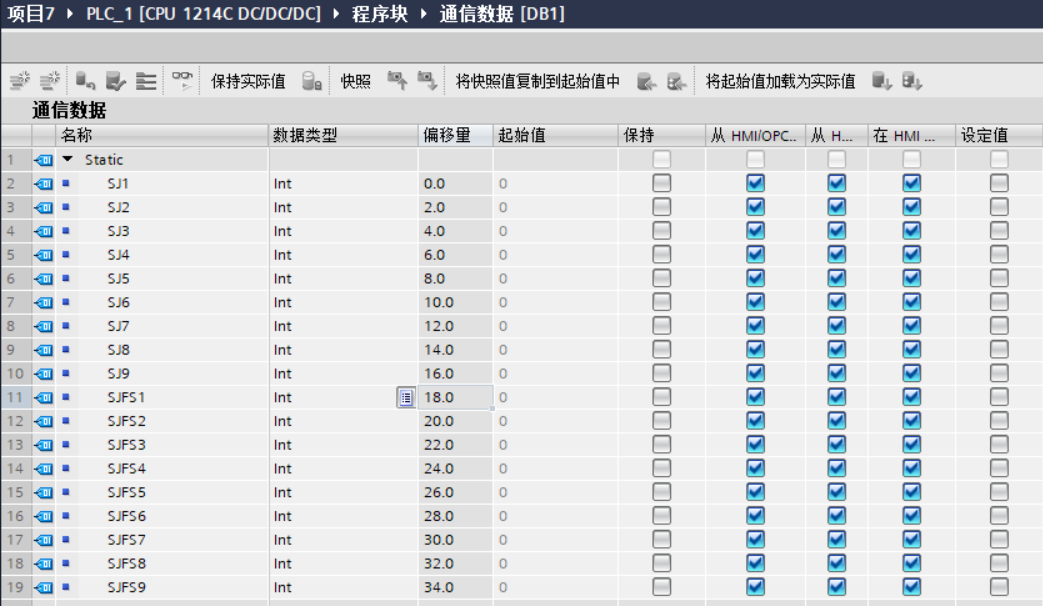The width and height of the screenshot is (1043, 606).
Task: Click second icon after 将起始值加载为实际值
Action: coord(911,81)
